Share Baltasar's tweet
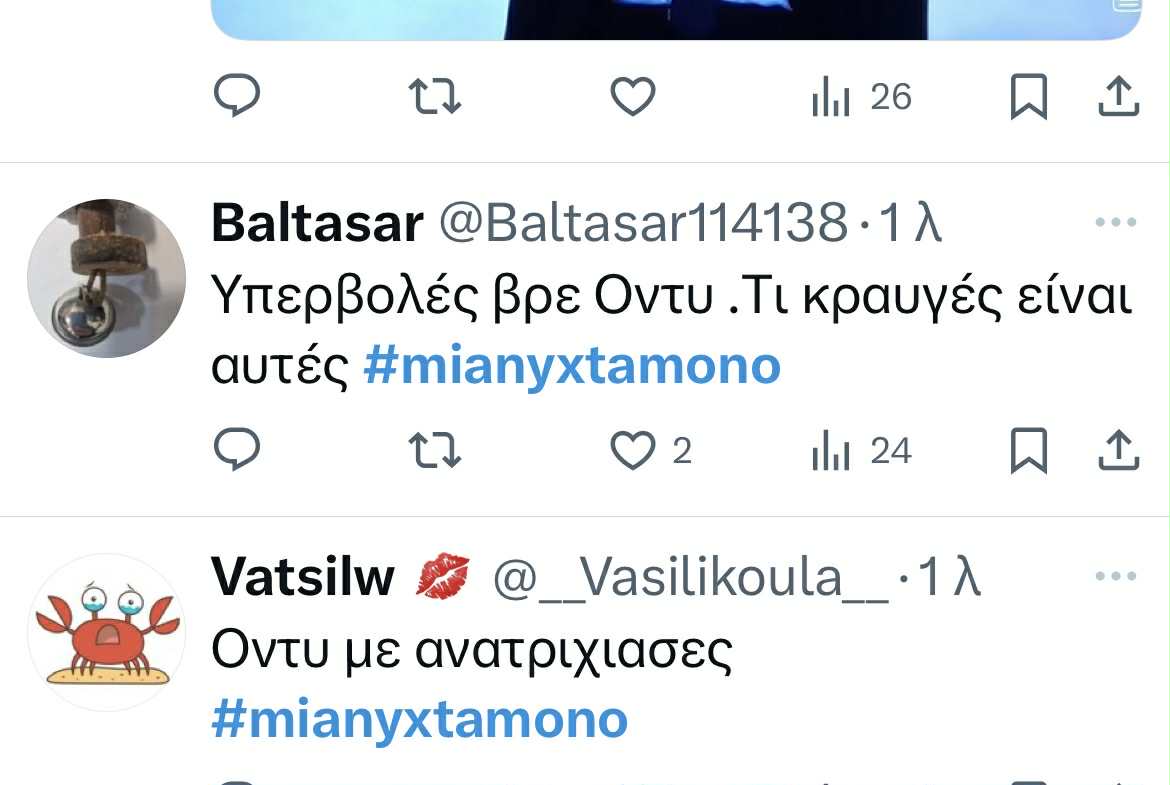This screenshot has height=785, width=1170. click(x=1119, y=450)
